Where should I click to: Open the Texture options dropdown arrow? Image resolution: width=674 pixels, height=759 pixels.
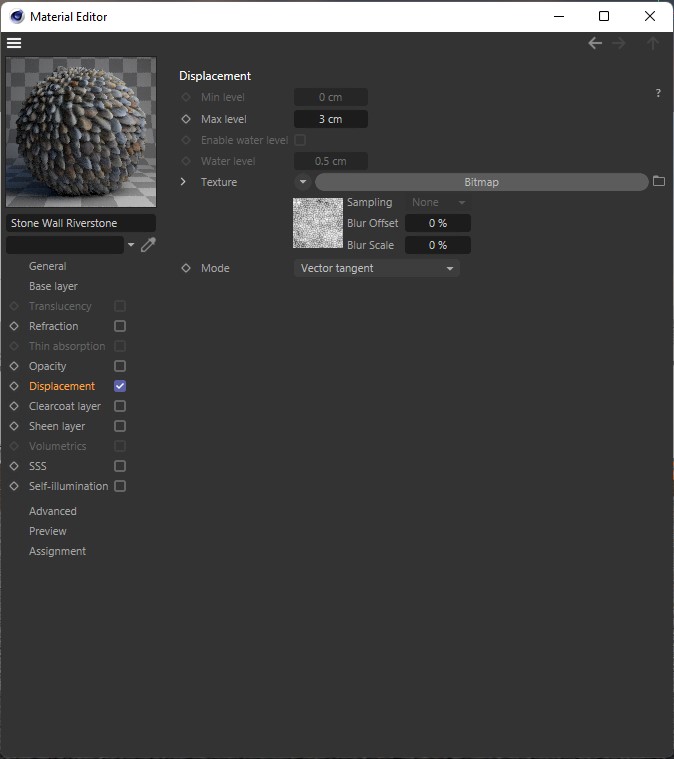click(303, 182)
